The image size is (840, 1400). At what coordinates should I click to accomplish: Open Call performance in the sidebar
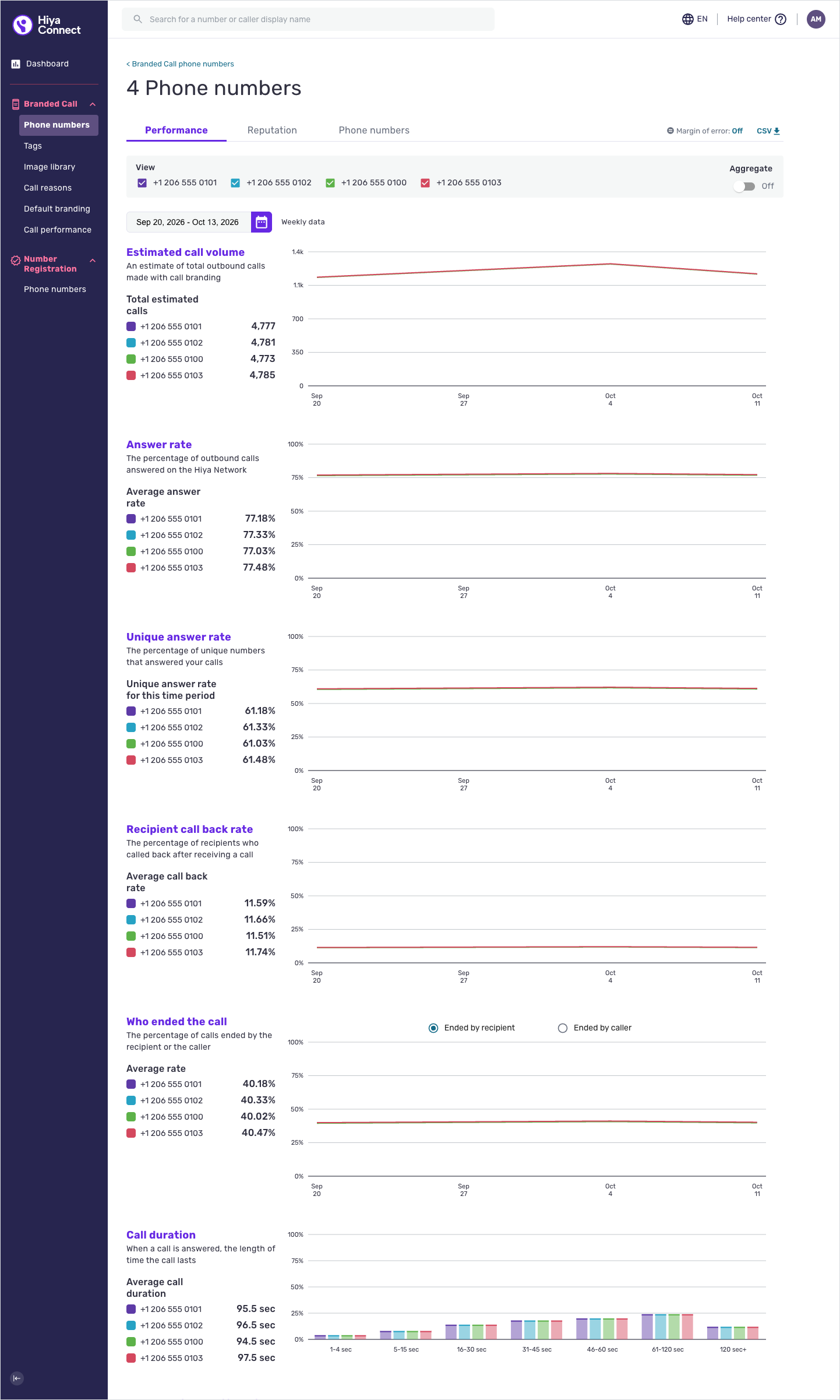coord(58,230)
